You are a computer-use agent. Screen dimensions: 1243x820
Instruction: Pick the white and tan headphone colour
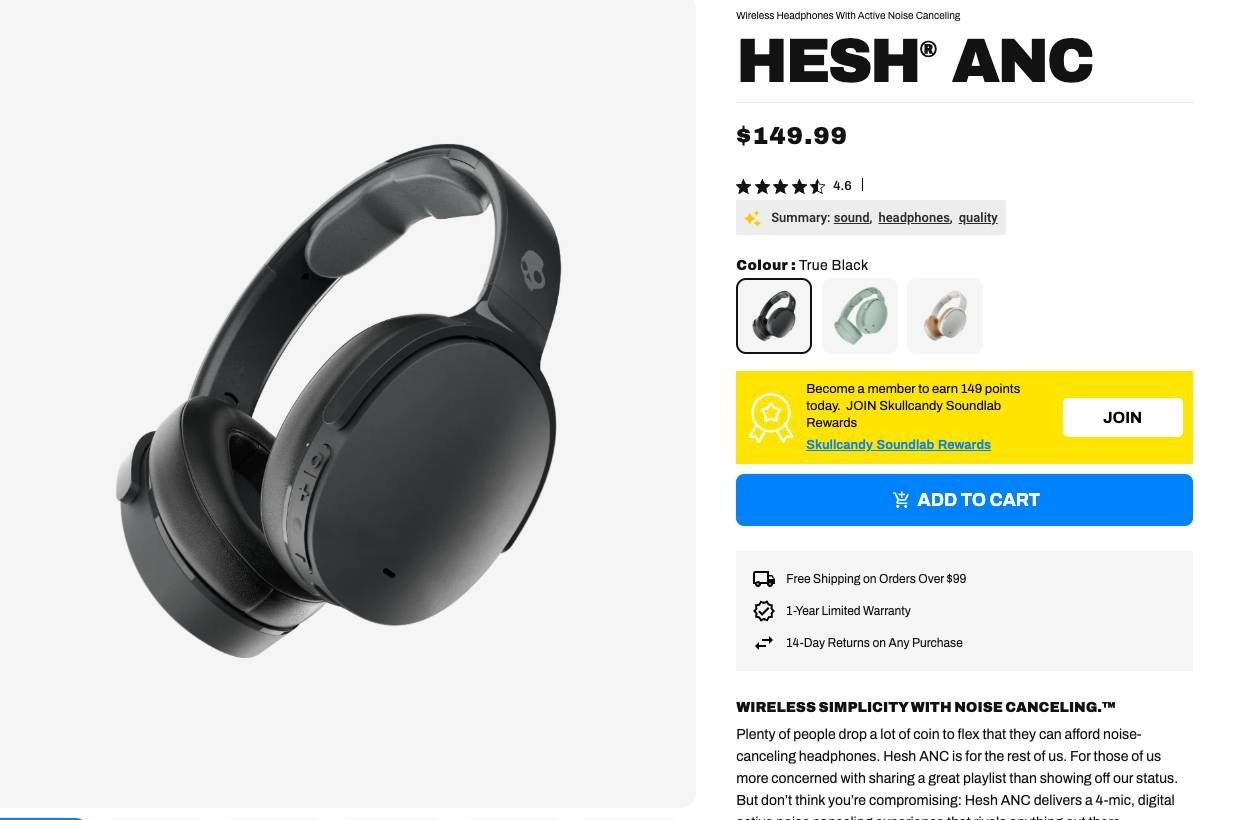(945, 316)
